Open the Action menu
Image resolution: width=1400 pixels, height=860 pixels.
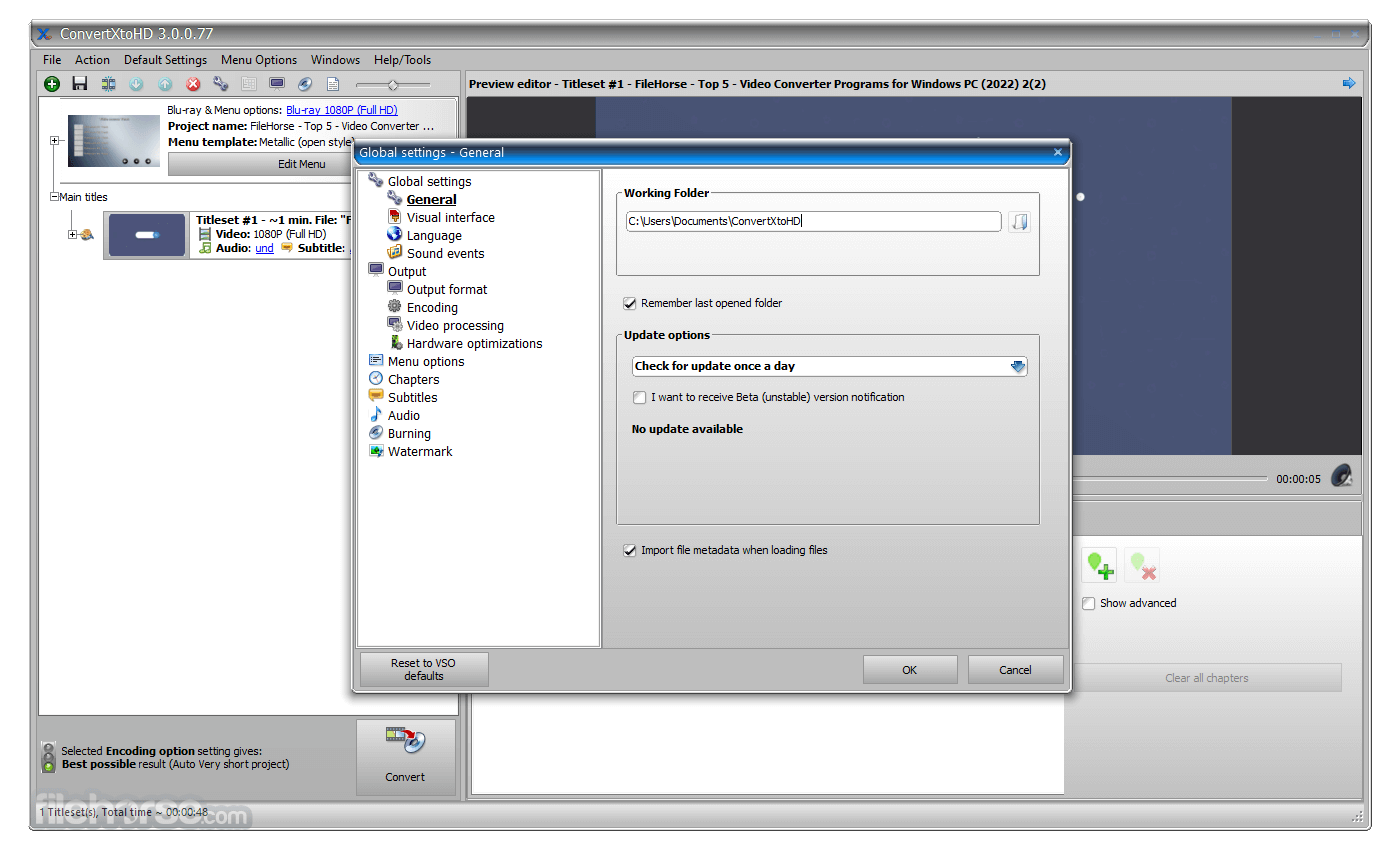coord(92,60)
